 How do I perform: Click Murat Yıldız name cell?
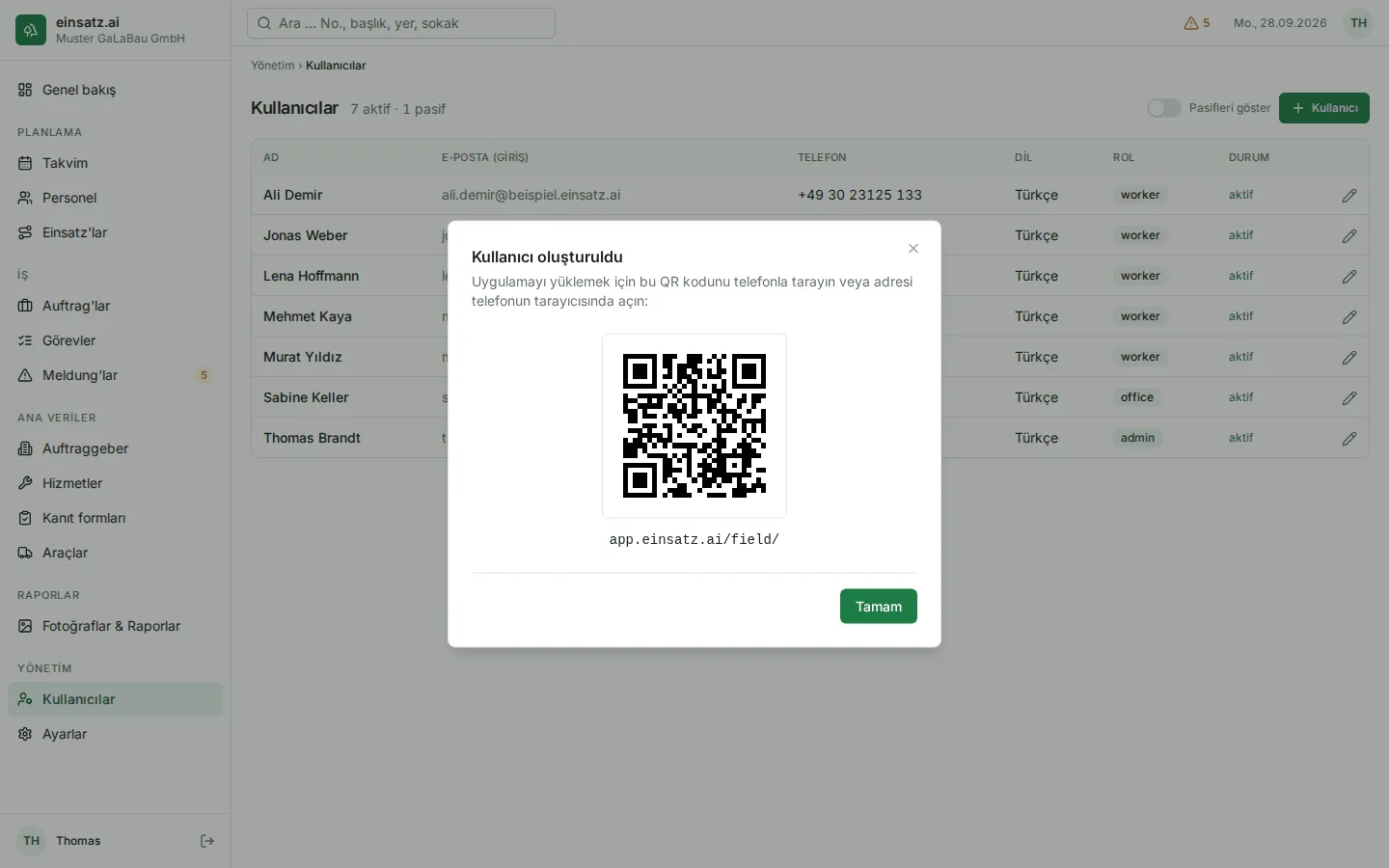[x=303, y=357]
